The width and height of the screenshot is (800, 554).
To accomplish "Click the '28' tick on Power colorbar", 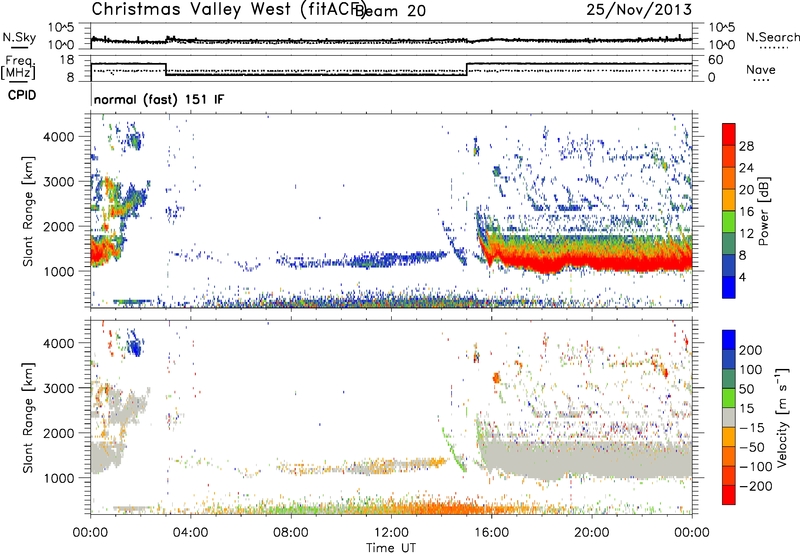I will (x=746, y=146).
